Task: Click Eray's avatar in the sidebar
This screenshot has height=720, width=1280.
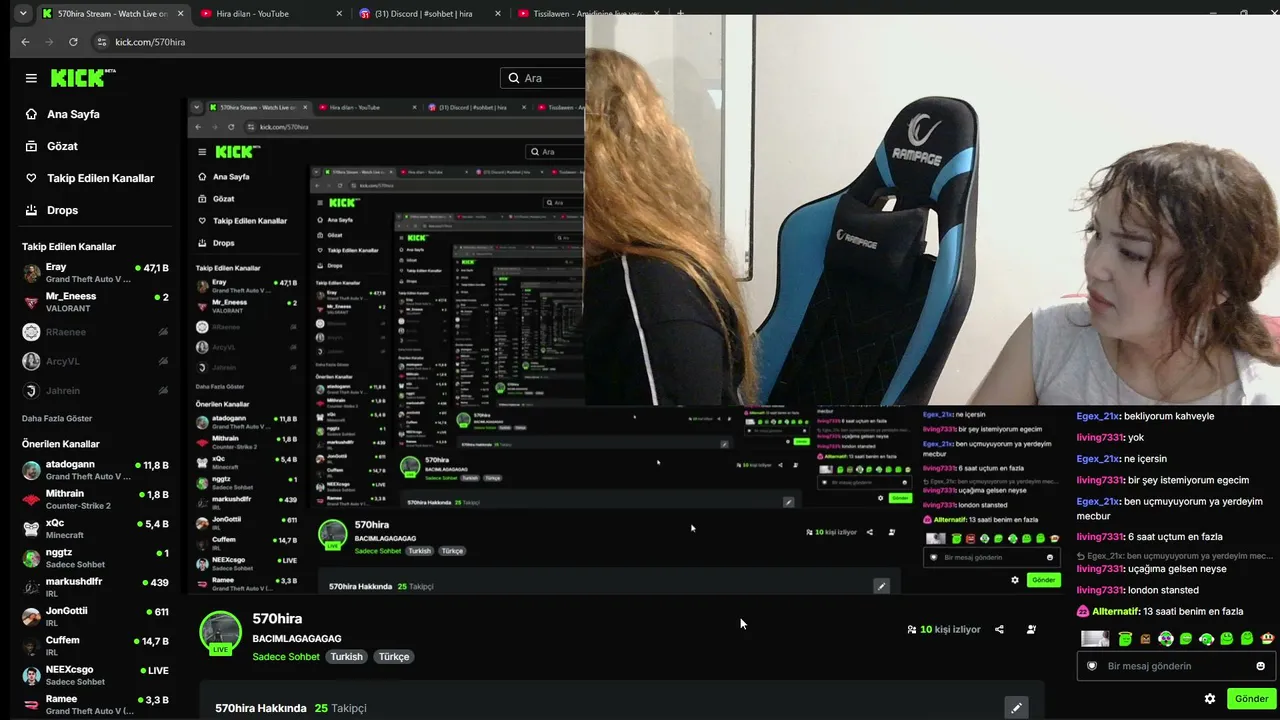Action: click(x=32, y=273)
